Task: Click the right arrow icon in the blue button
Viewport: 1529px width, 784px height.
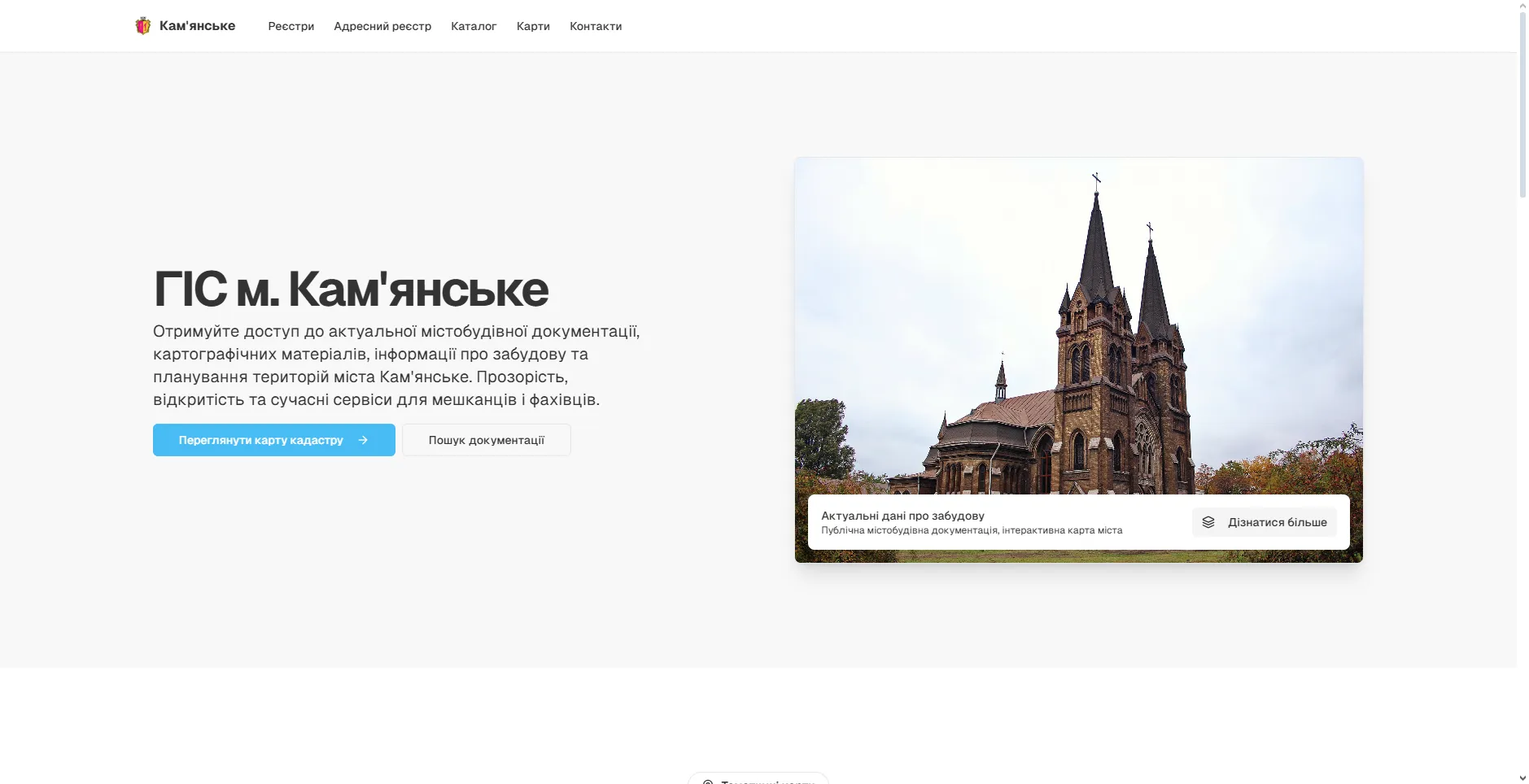Action: pos(363,440)
